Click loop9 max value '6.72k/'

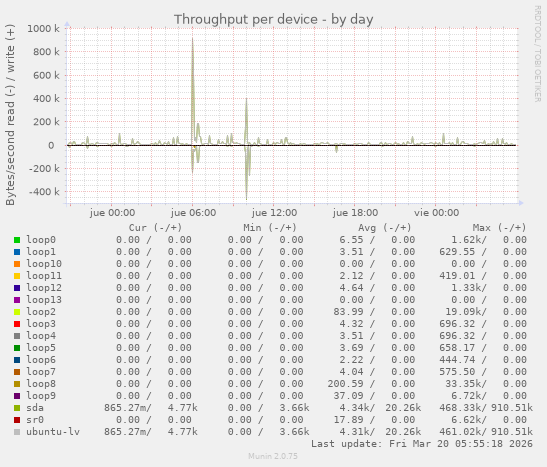pyautogui.click(x=469, y=396)
